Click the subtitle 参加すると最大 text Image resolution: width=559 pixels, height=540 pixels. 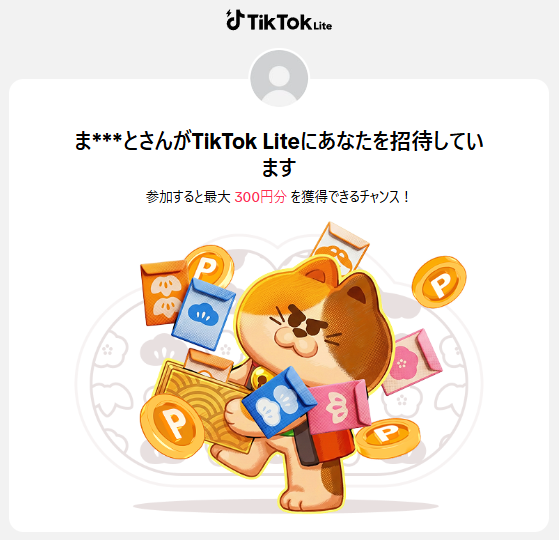[x=188, y=197]
